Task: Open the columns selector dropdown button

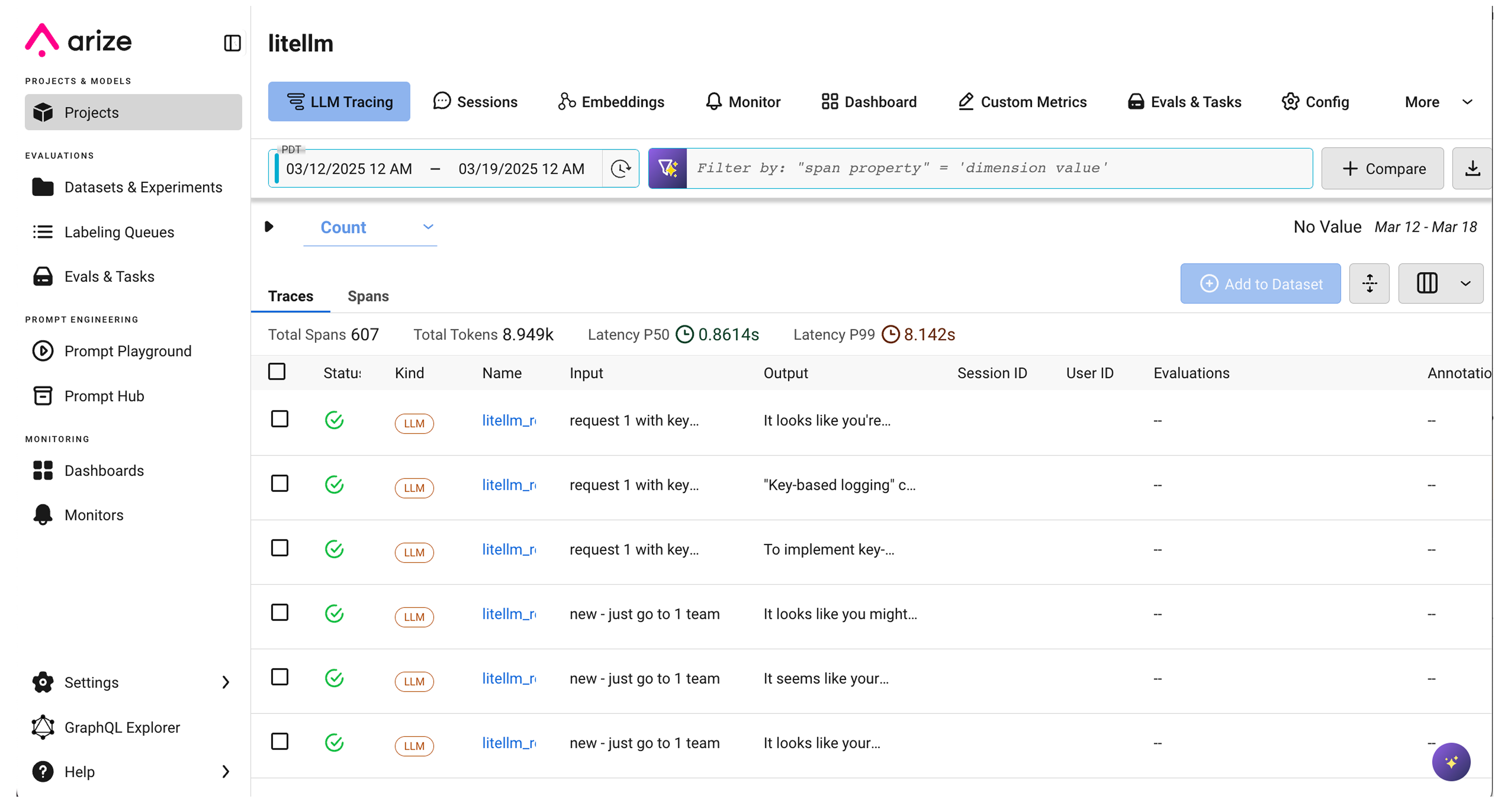Action: click(x=1441, y=284)
